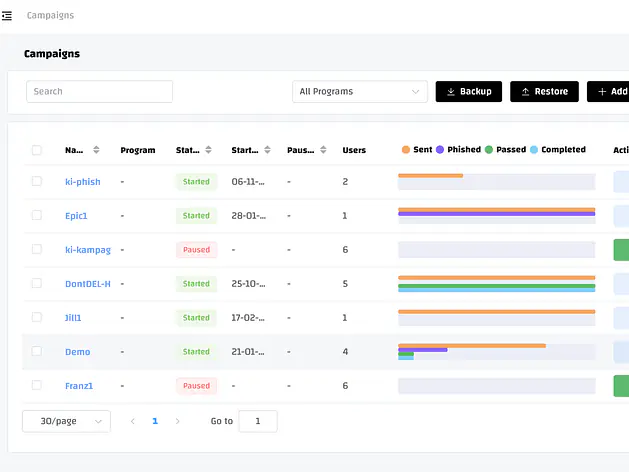Click the hamburger menu icon
This screenshot has height=472, width=629.
(x=8, y=16)
